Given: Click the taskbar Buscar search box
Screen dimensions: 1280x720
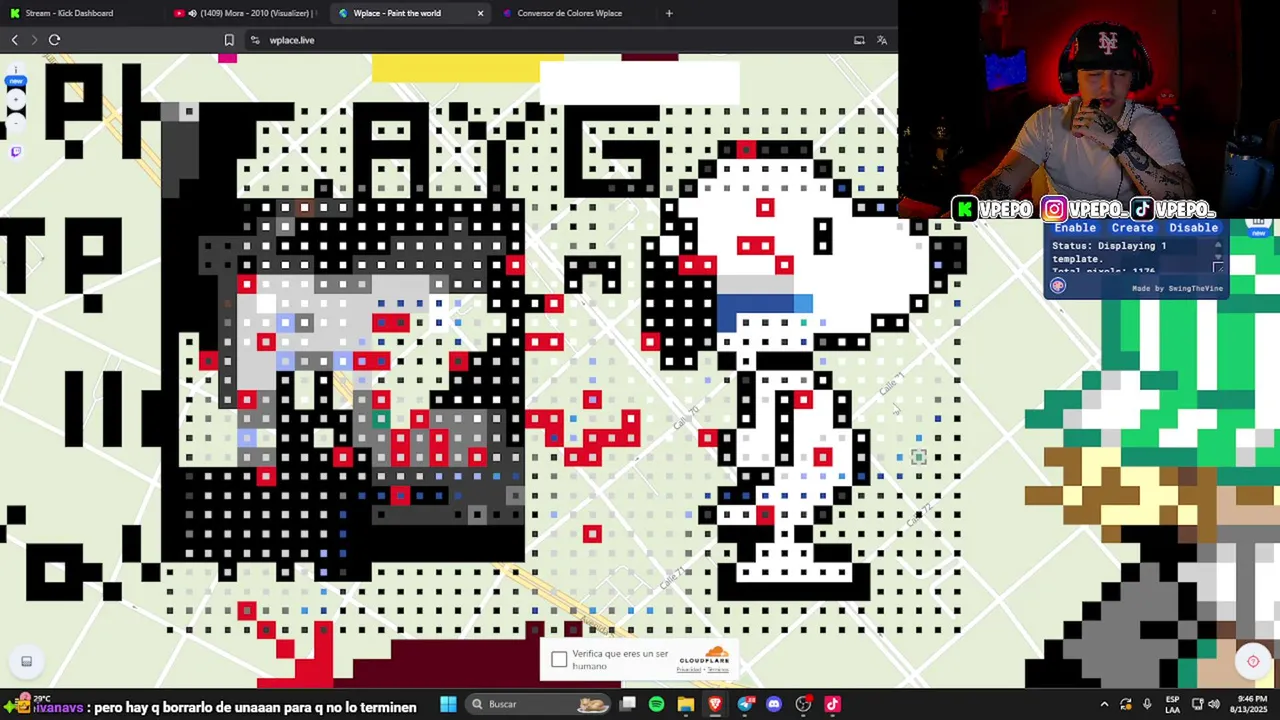Looking at the screenshot, I should [x=538, y=704].
